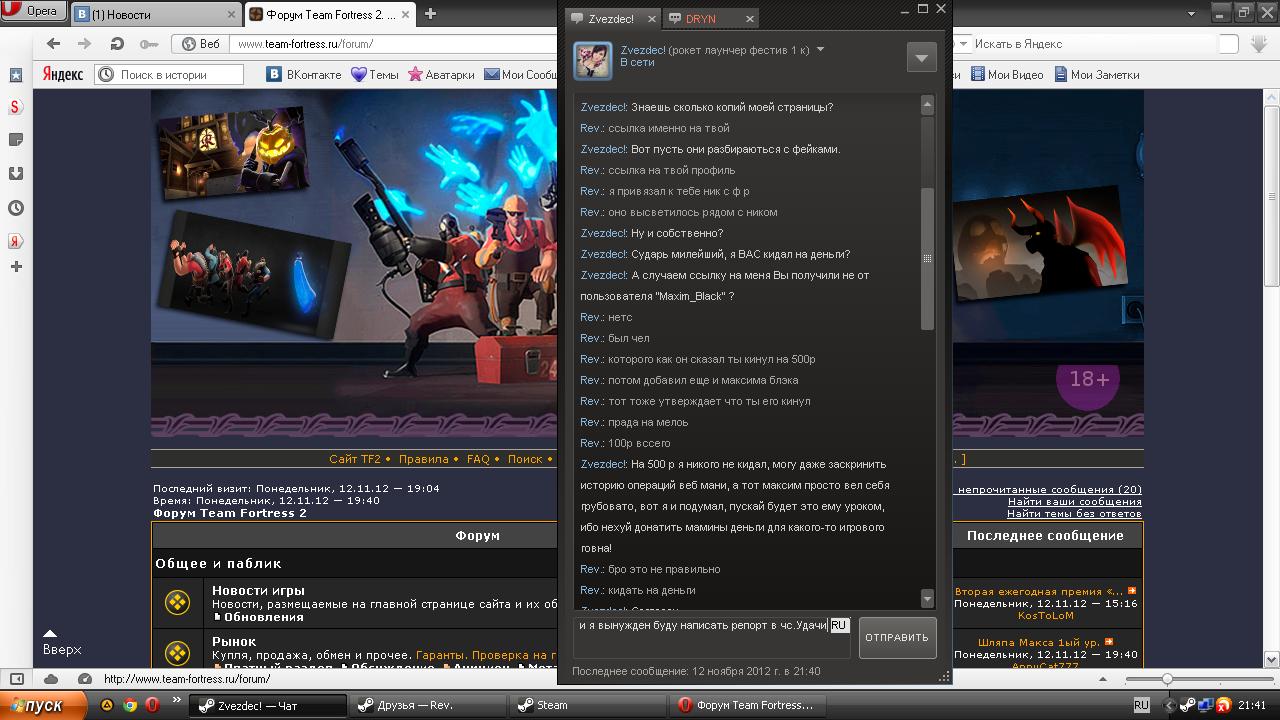
Task: Open the "Аватарки" star bookmark
Action: 440,74
